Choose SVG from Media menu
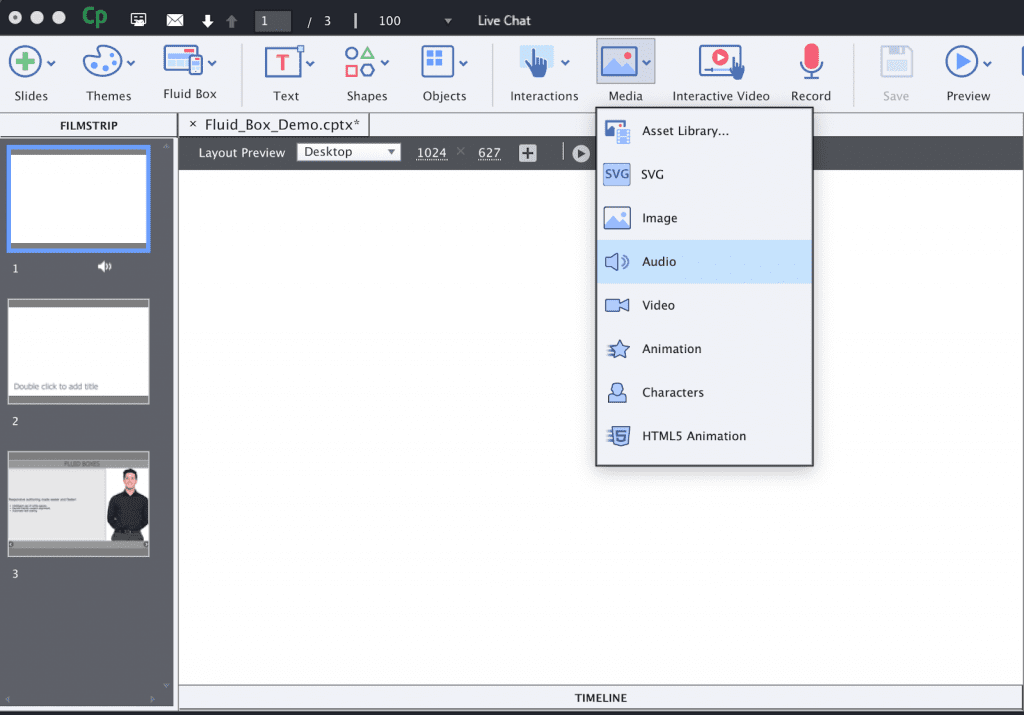1024x715 pixels. click(x=704, y=174)
